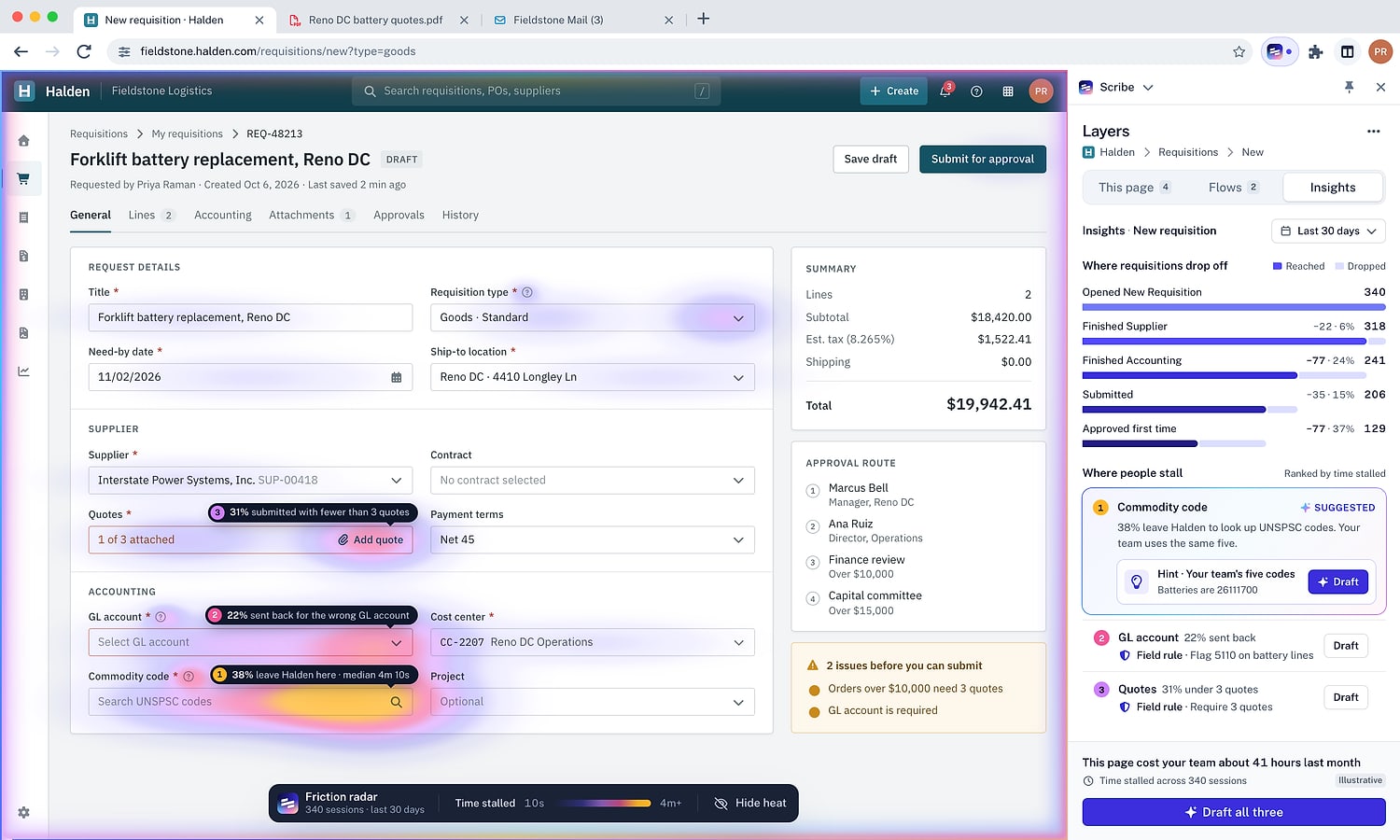Expand the Requisition type dropdown

[593, 317]
